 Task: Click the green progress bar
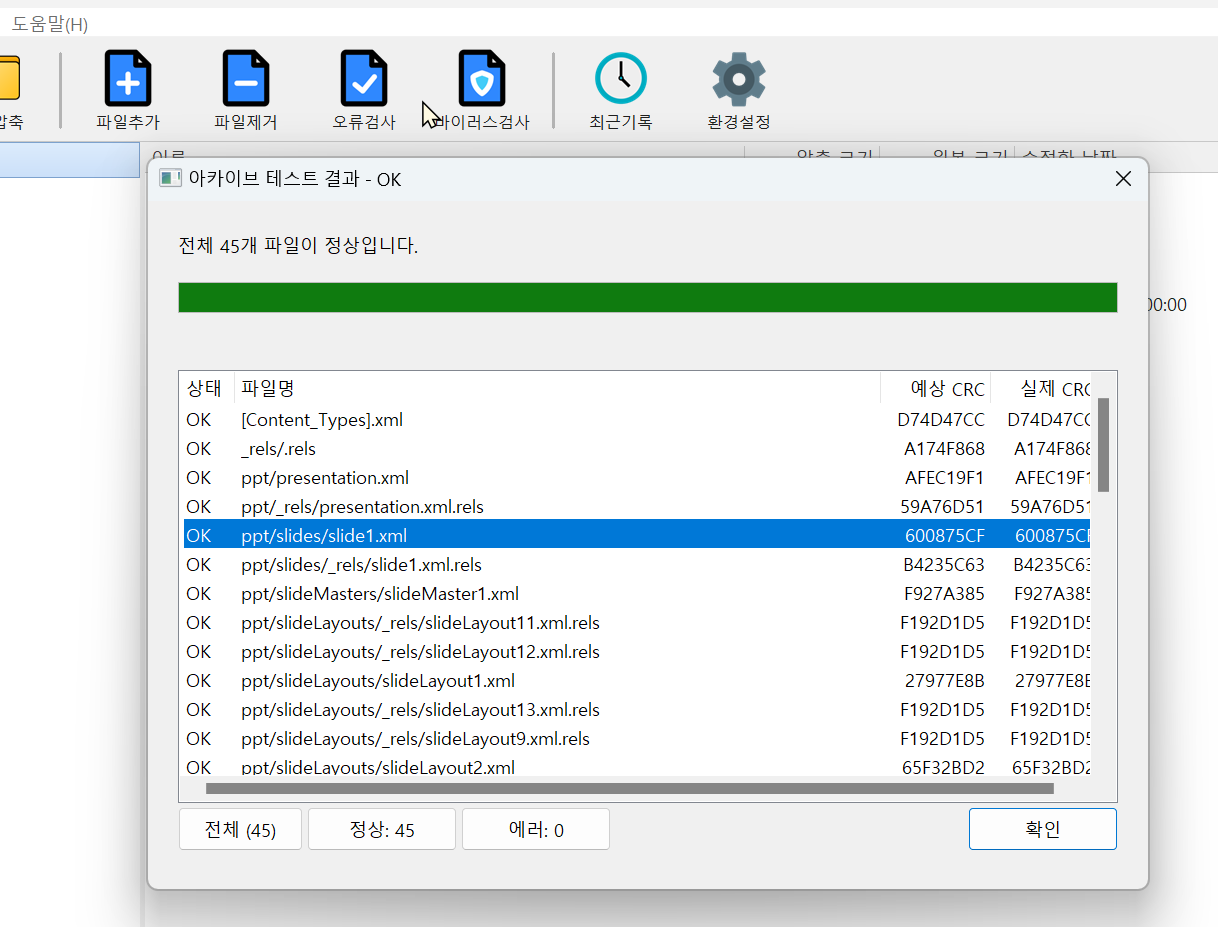[647, 297]
